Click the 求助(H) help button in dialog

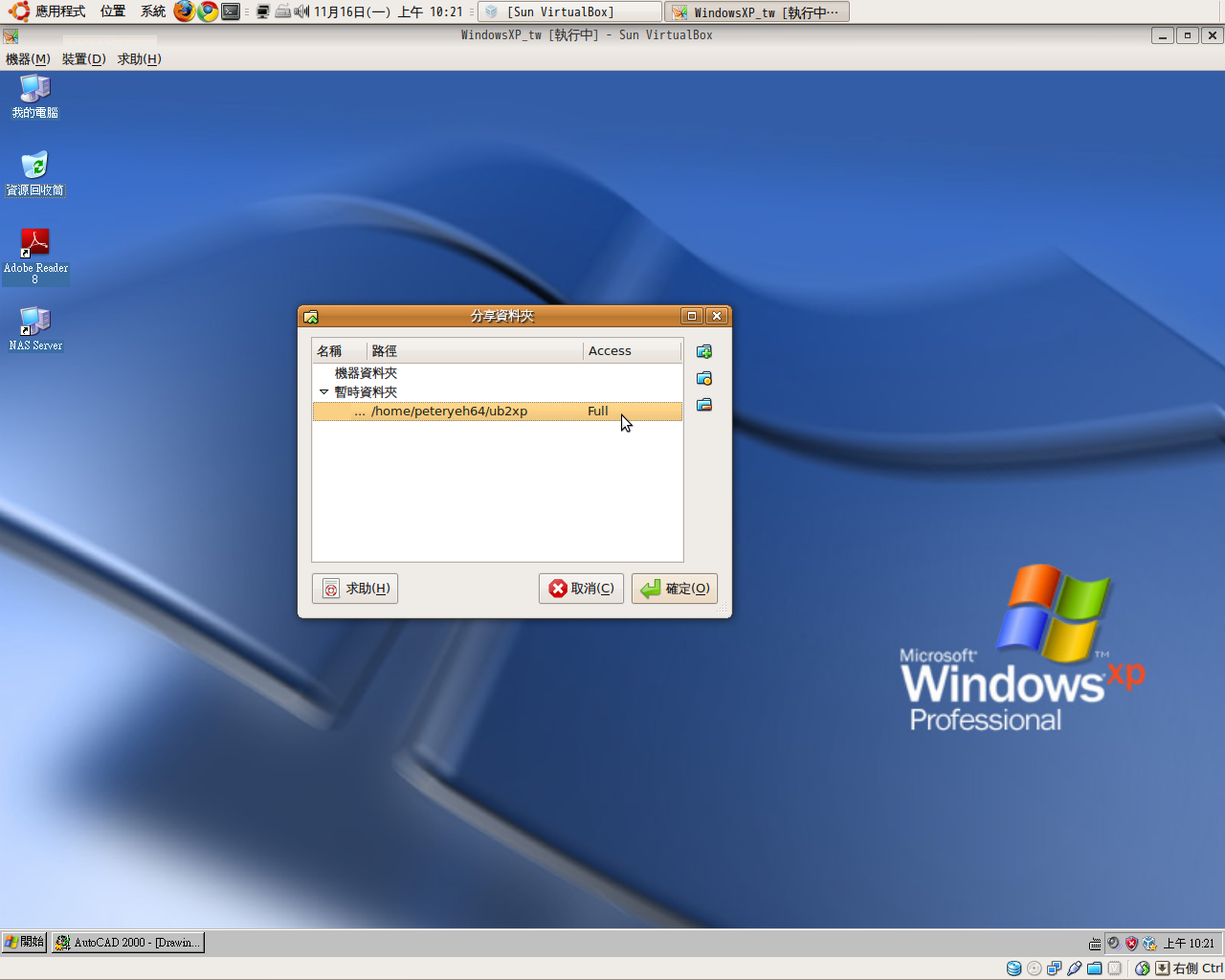pos(355,589)
